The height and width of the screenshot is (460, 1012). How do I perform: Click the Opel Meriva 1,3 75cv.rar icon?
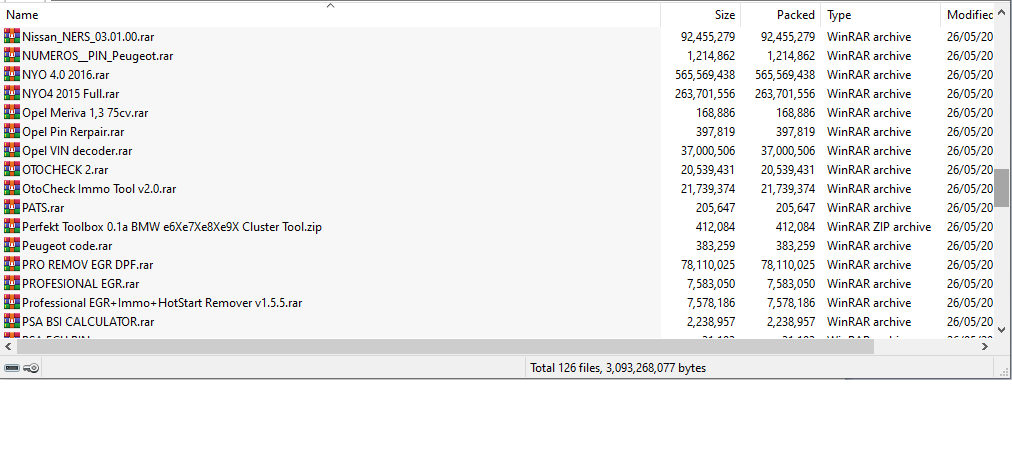pos(12,112)
